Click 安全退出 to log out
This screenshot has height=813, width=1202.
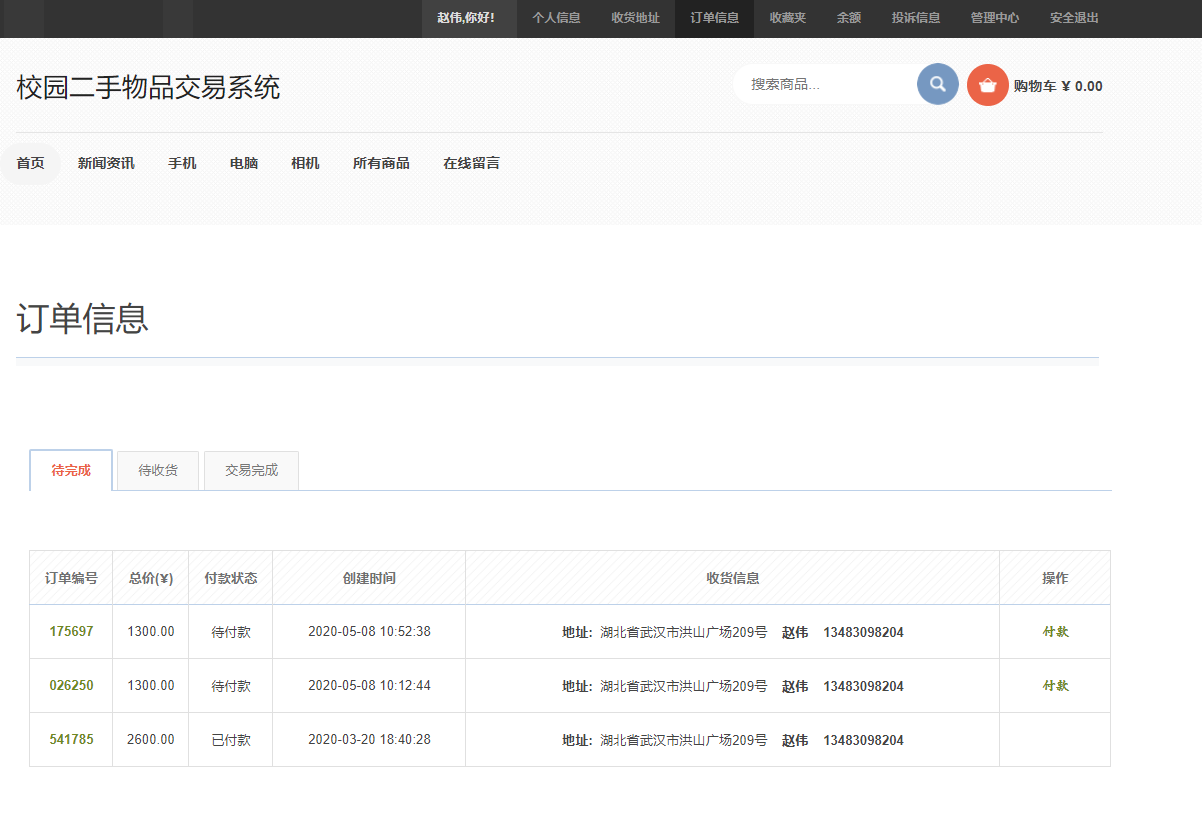[1074, 18]
